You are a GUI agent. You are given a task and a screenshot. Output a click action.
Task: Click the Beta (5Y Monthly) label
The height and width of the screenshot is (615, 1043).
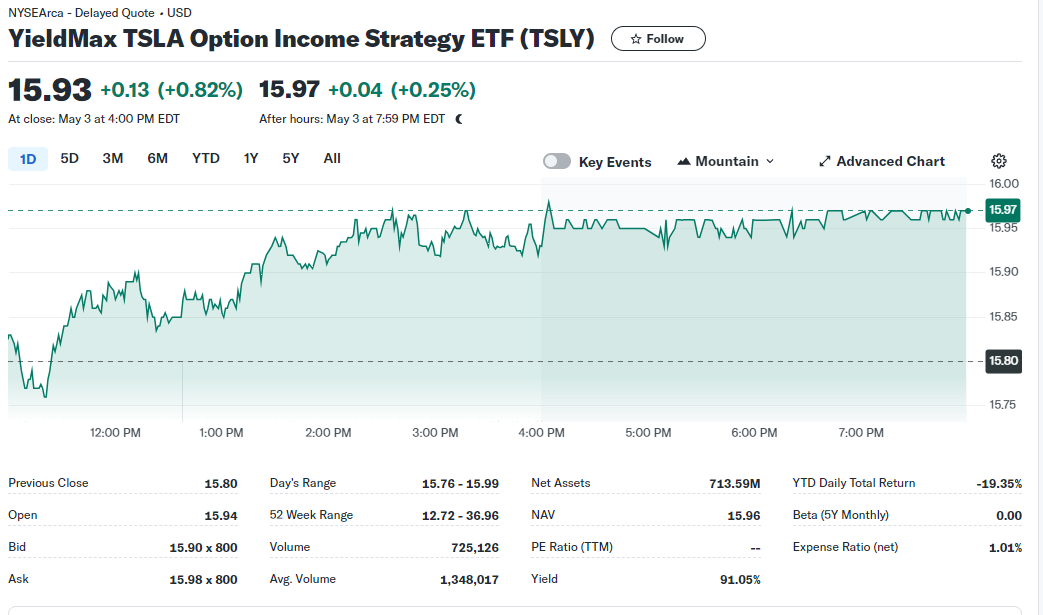[x=841, y=515]
